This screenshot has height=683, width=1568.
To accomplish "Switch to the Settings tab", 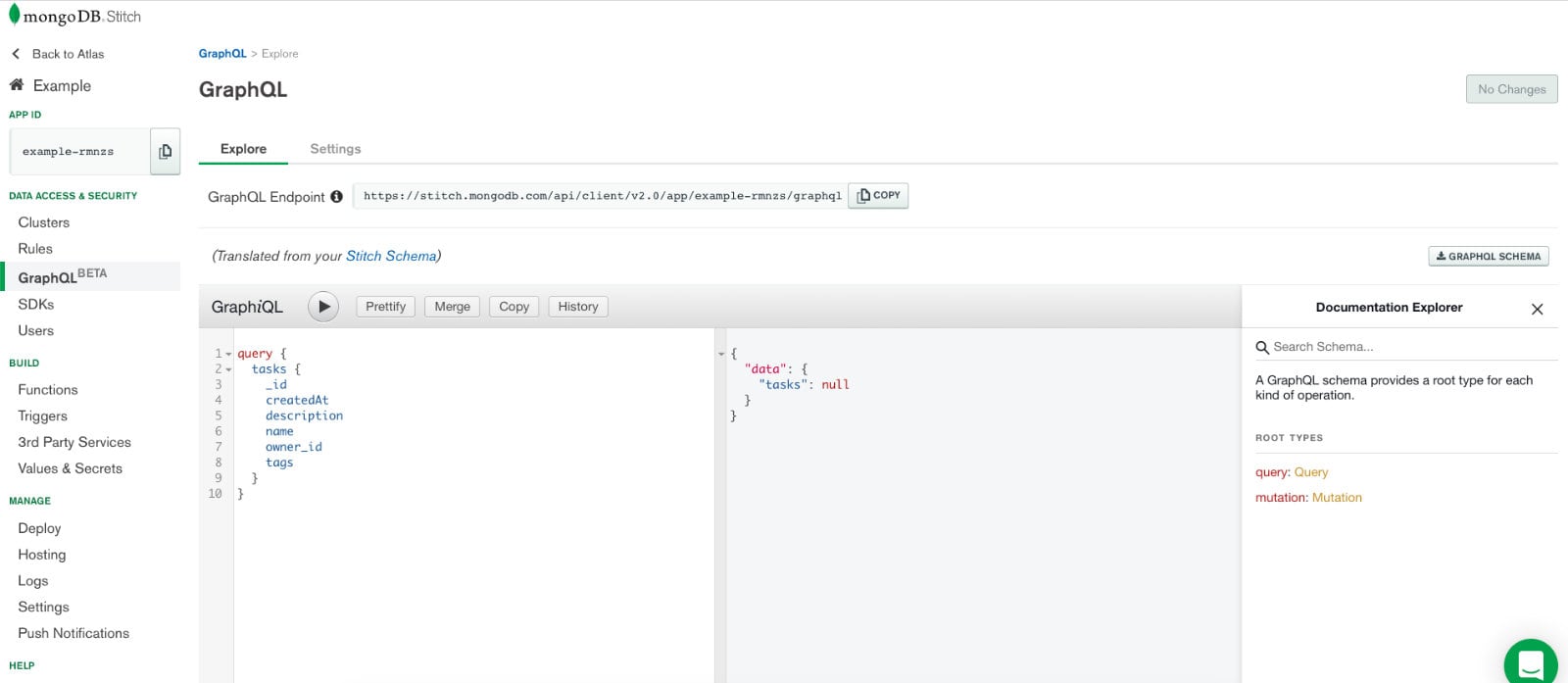I will pyautogui.click(x=335, y=149).
